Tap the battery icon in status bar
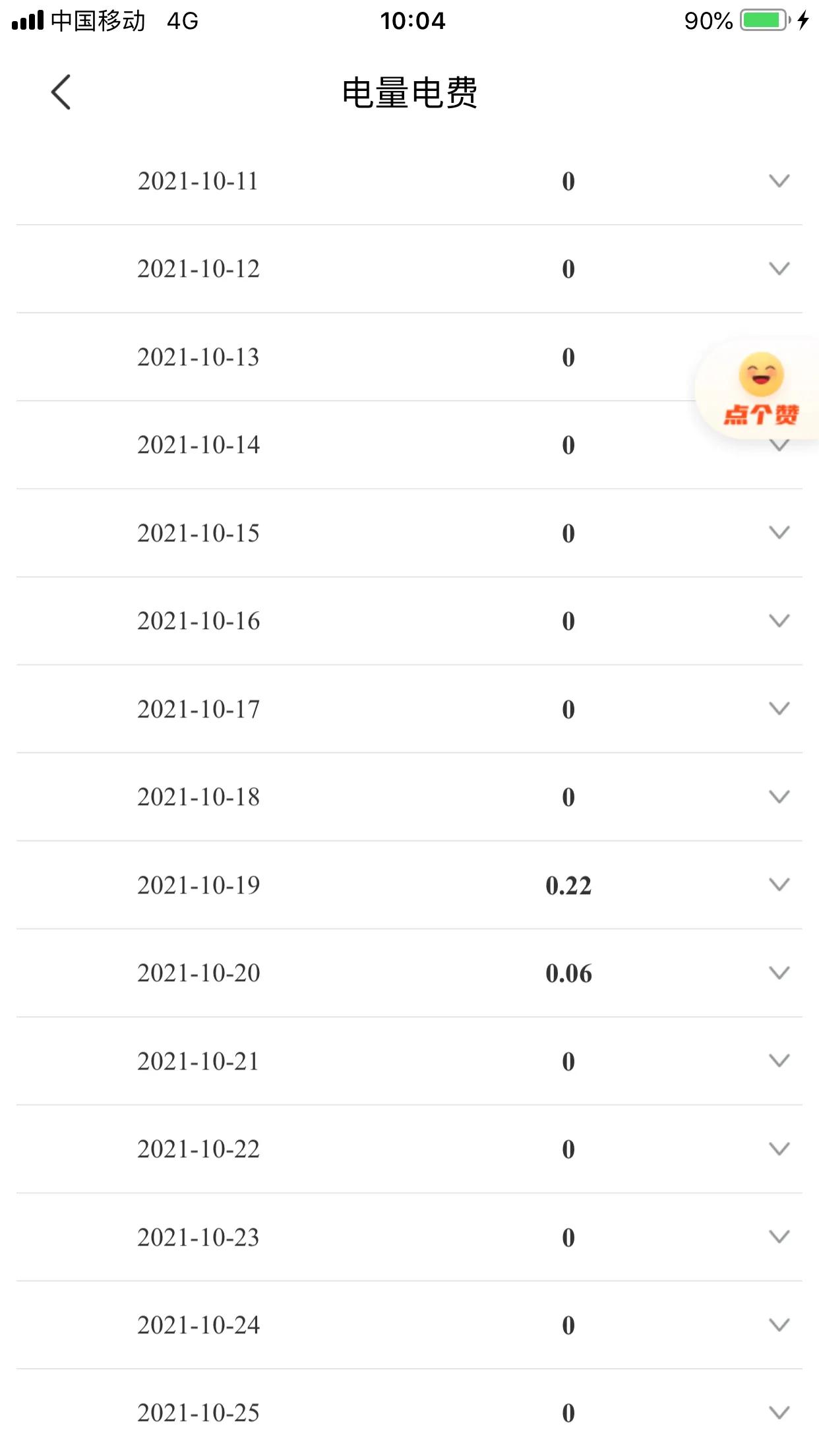This screenshot has width=819, height=1456. [764, 20]
